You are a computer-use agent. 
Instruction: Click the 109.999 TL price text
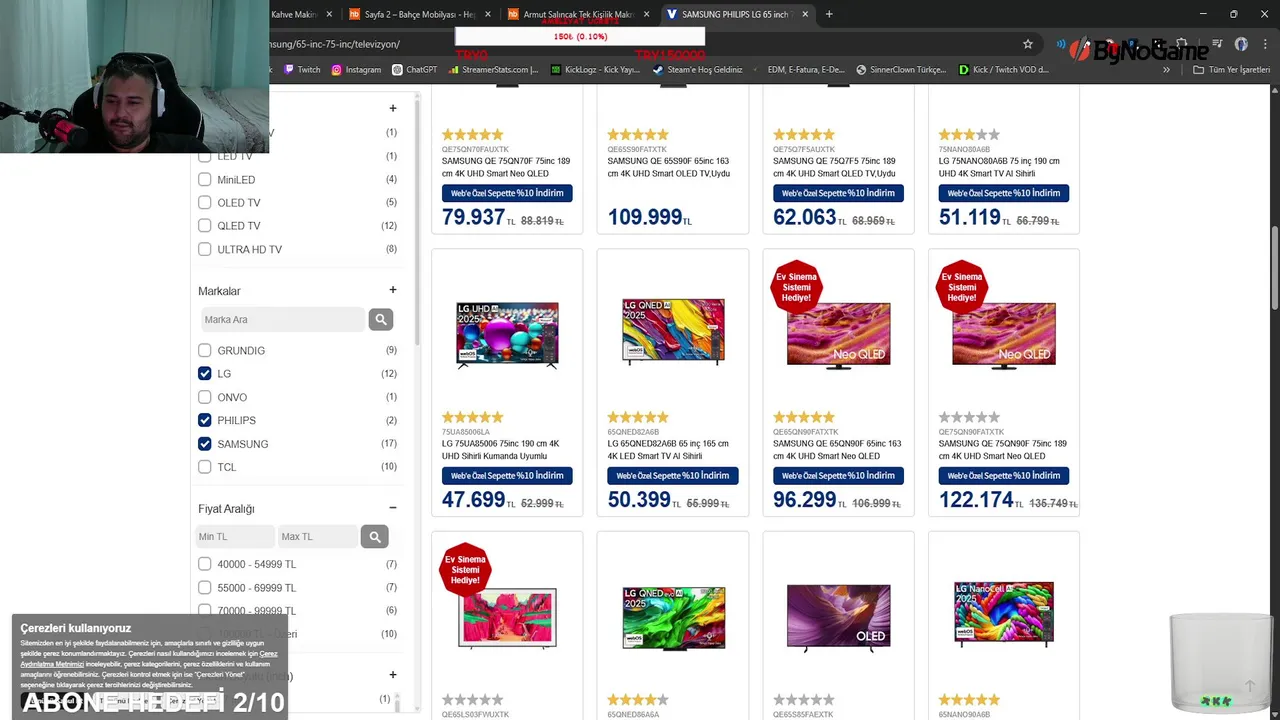pos(650,217)
